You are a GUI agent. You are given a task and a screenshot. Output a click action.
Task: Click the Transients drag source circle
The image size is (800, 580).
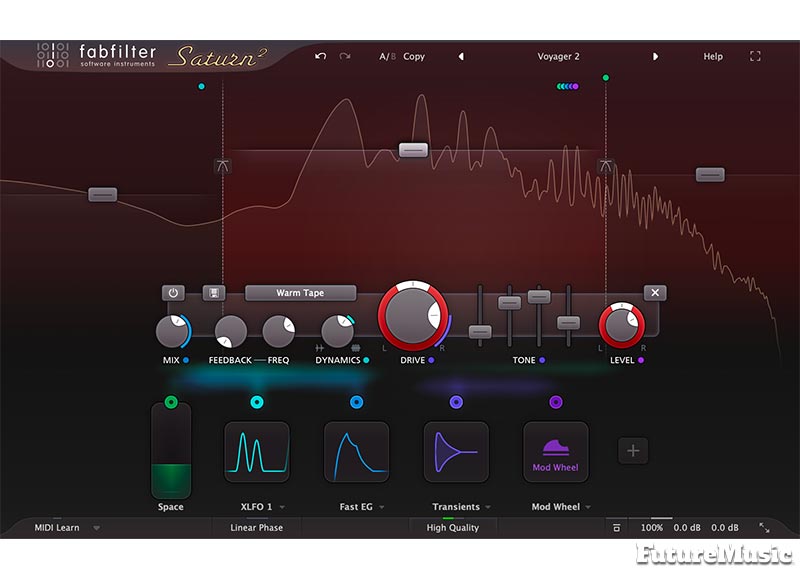[456, 402]
